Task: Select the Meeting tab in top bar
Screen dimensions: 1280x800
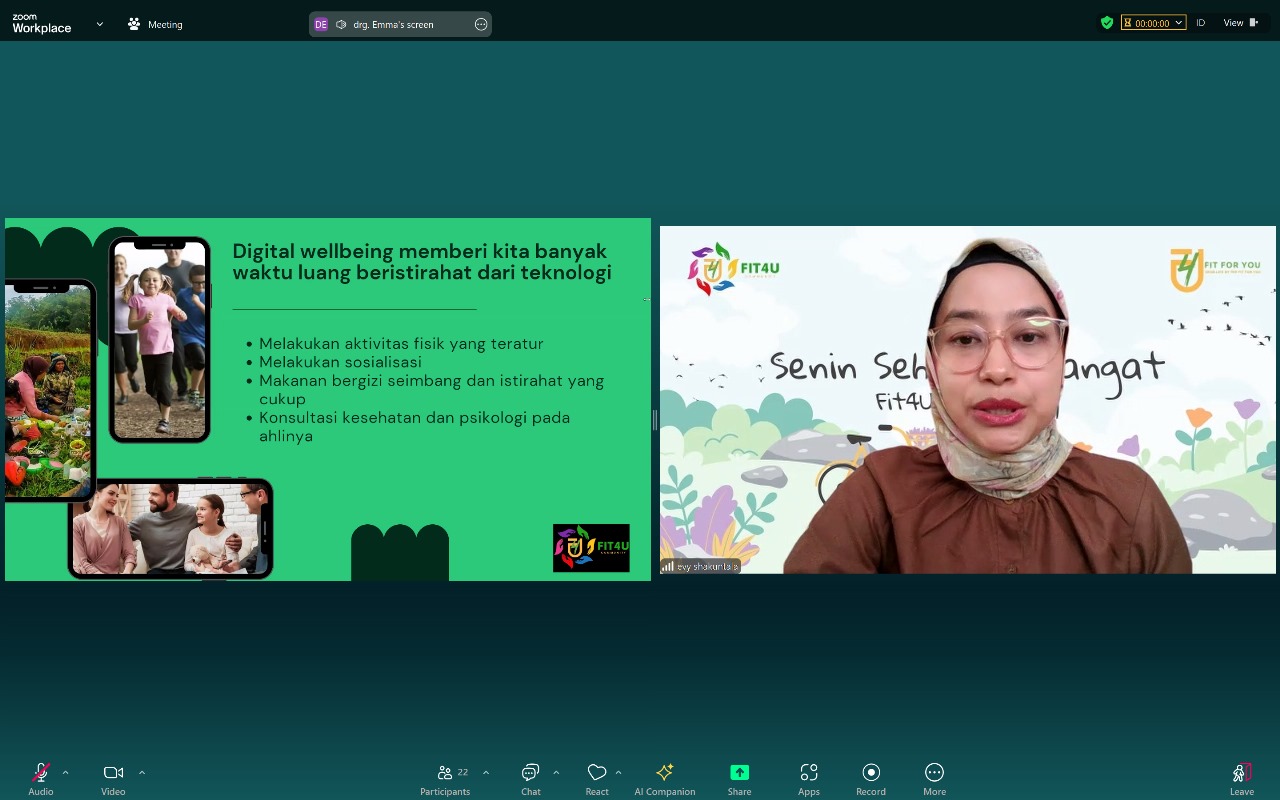Action: click(x=155, y=24)
